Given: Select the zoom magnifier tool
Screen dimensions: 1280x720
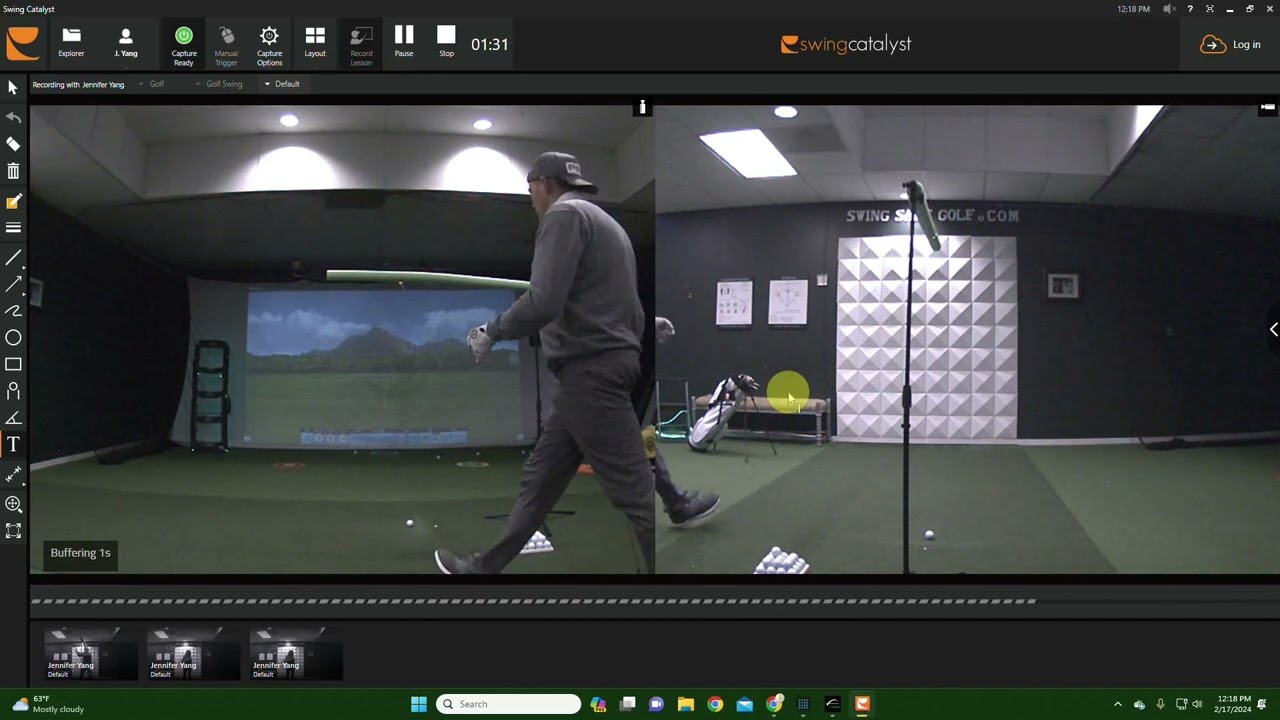Looking at the screenshot, I should pyautogui.click(x=13, y=505).
